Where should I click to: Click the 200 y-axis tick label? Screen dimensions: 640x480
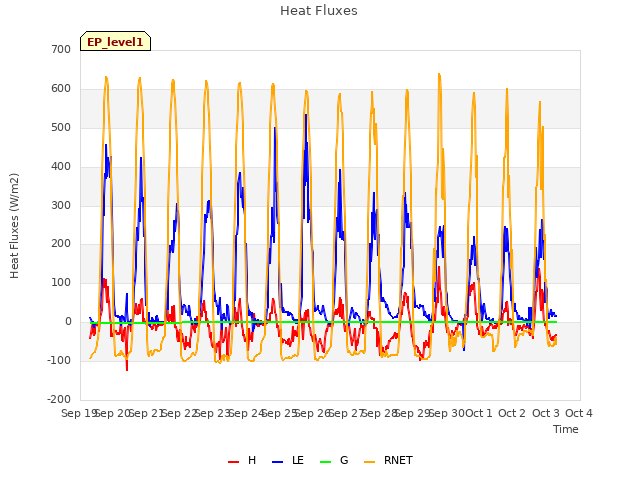61,244
